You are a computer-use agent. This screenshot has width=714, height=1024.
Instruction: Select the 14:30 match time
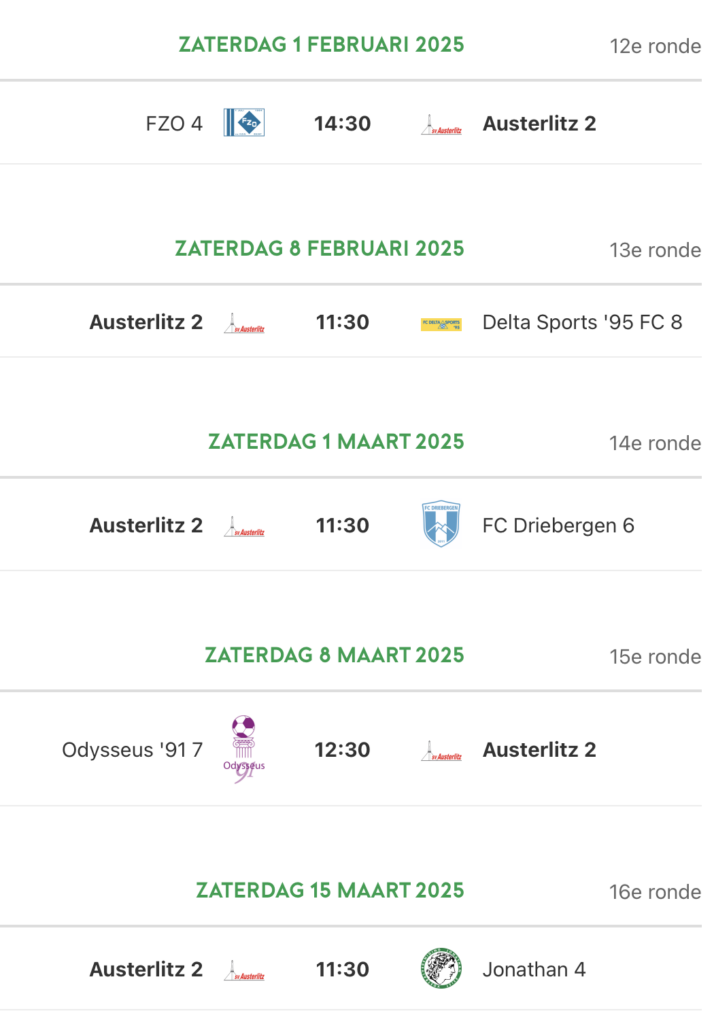342,124
